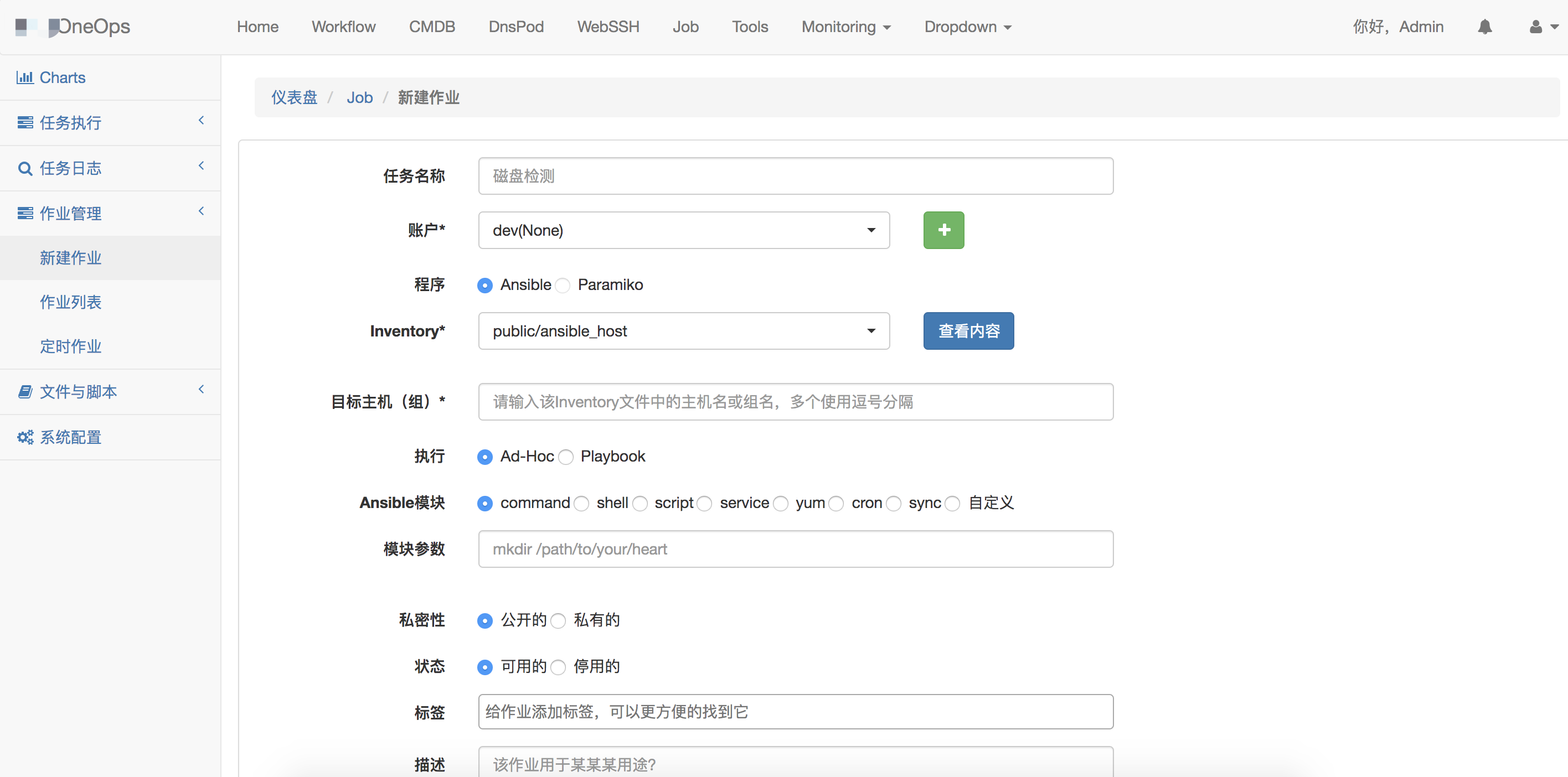Viewport: 1568px width, 777px height.
Task: Select the Paramiko radio button
Action: point(563,286)
